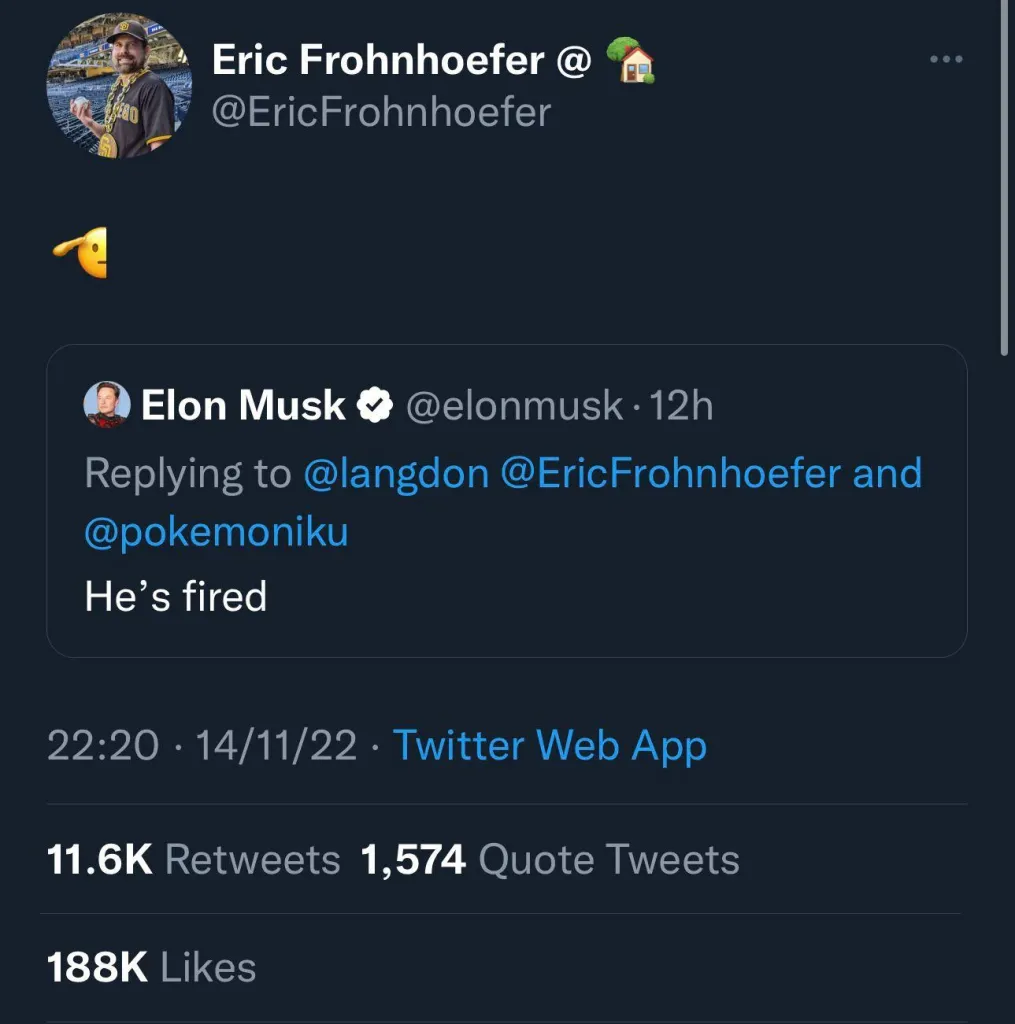The width and height of the screenshot is (1015, 1024).
Task: Click the saluting face emoji
Action: [80, 252]
